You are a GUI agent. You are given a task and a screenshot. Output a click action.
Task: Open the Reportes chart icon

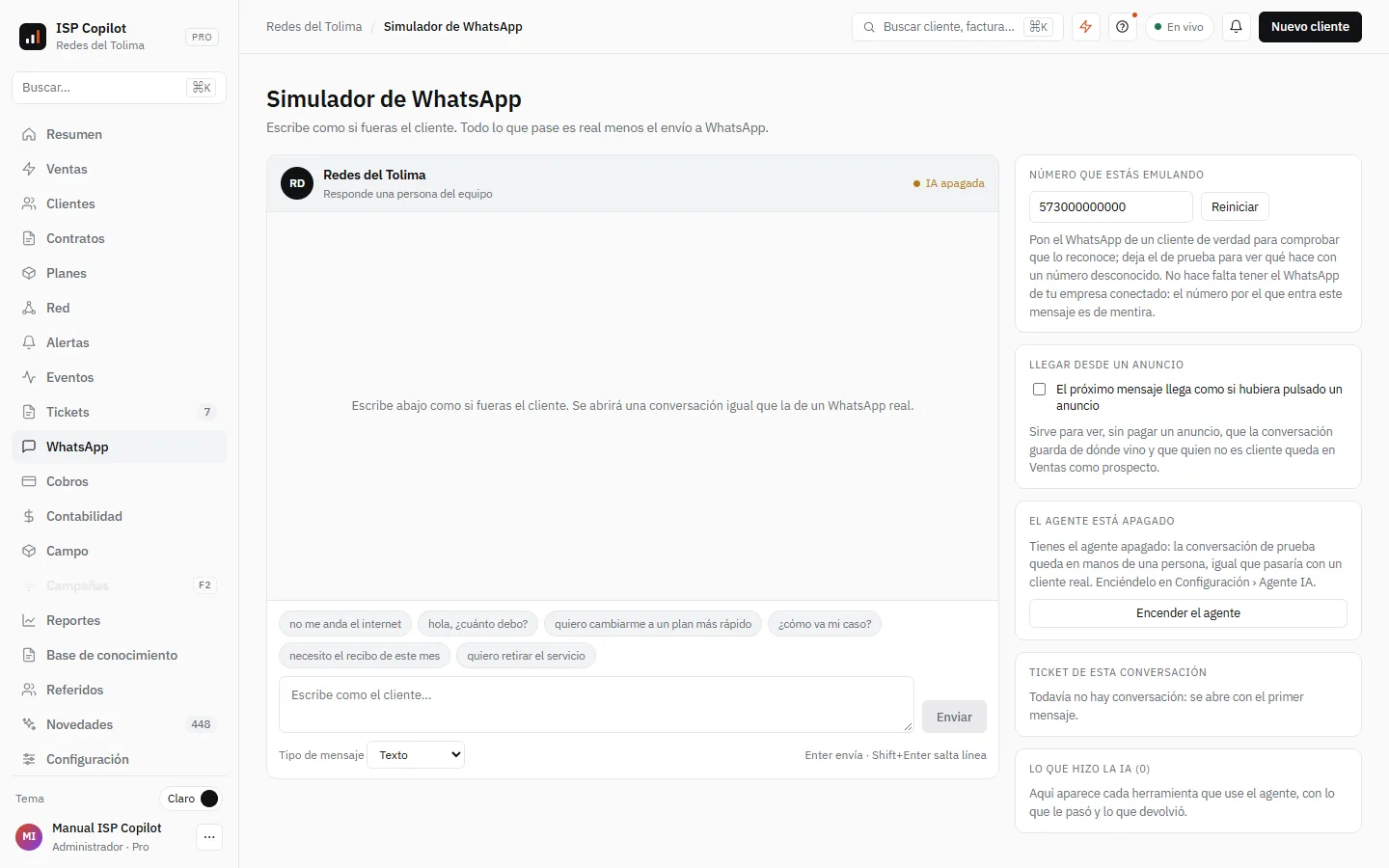pyautogui.click(x=29, y=620)
